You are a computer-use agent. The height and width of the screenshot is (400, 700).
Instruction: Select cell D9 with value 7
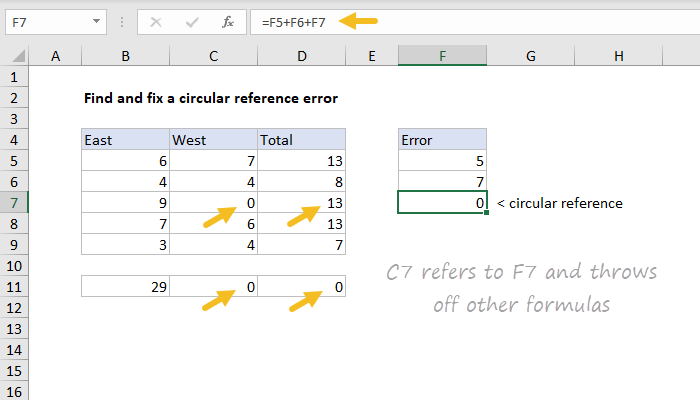pos(302,245)
